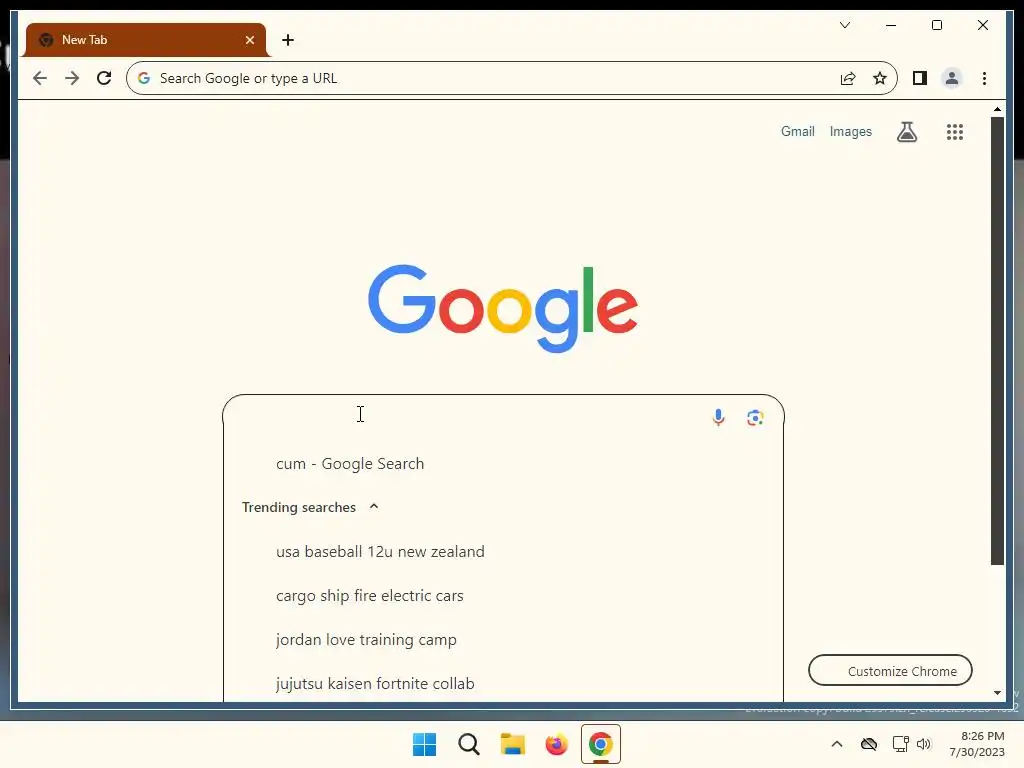This screenshot has width=1024, height=768.
Task: Click the vertical scrollbar thumb
Action: (997, 341)
